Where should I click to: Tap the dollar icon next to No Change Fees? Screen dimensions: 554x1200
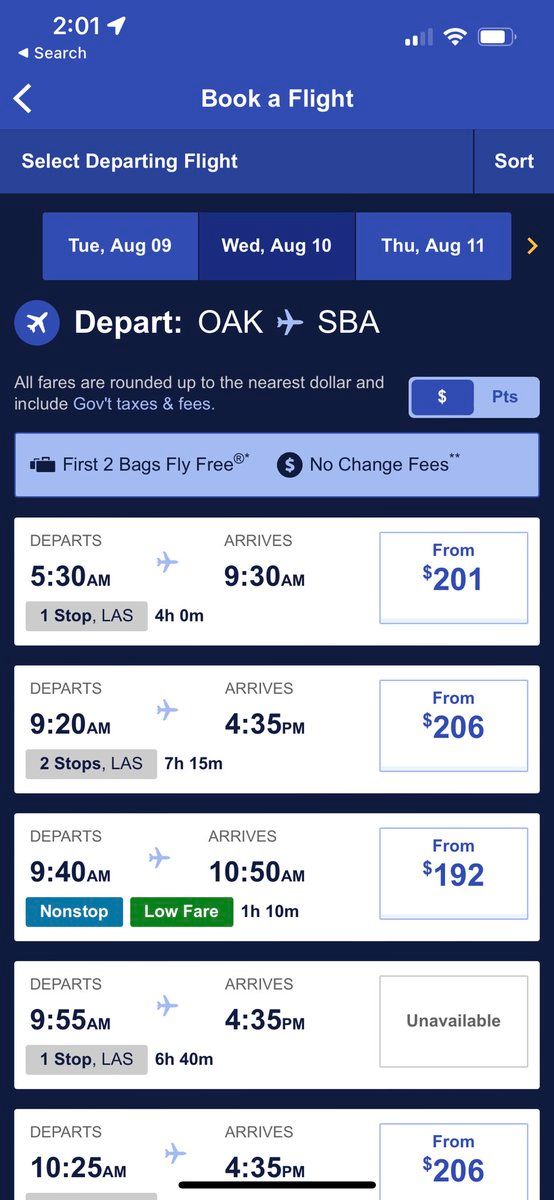coord(289,465)
